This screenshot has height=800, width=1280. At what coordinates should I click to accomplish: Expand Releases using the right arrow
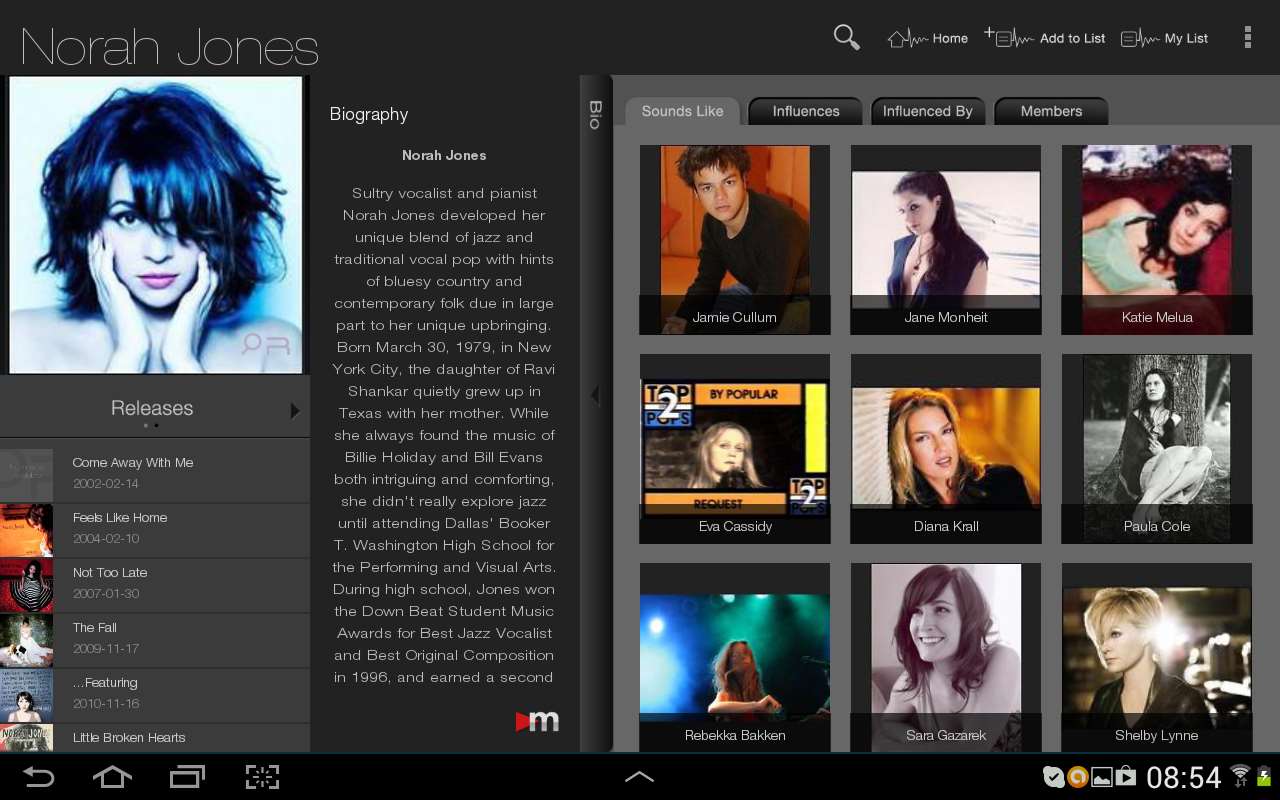(x=295, y=409)
